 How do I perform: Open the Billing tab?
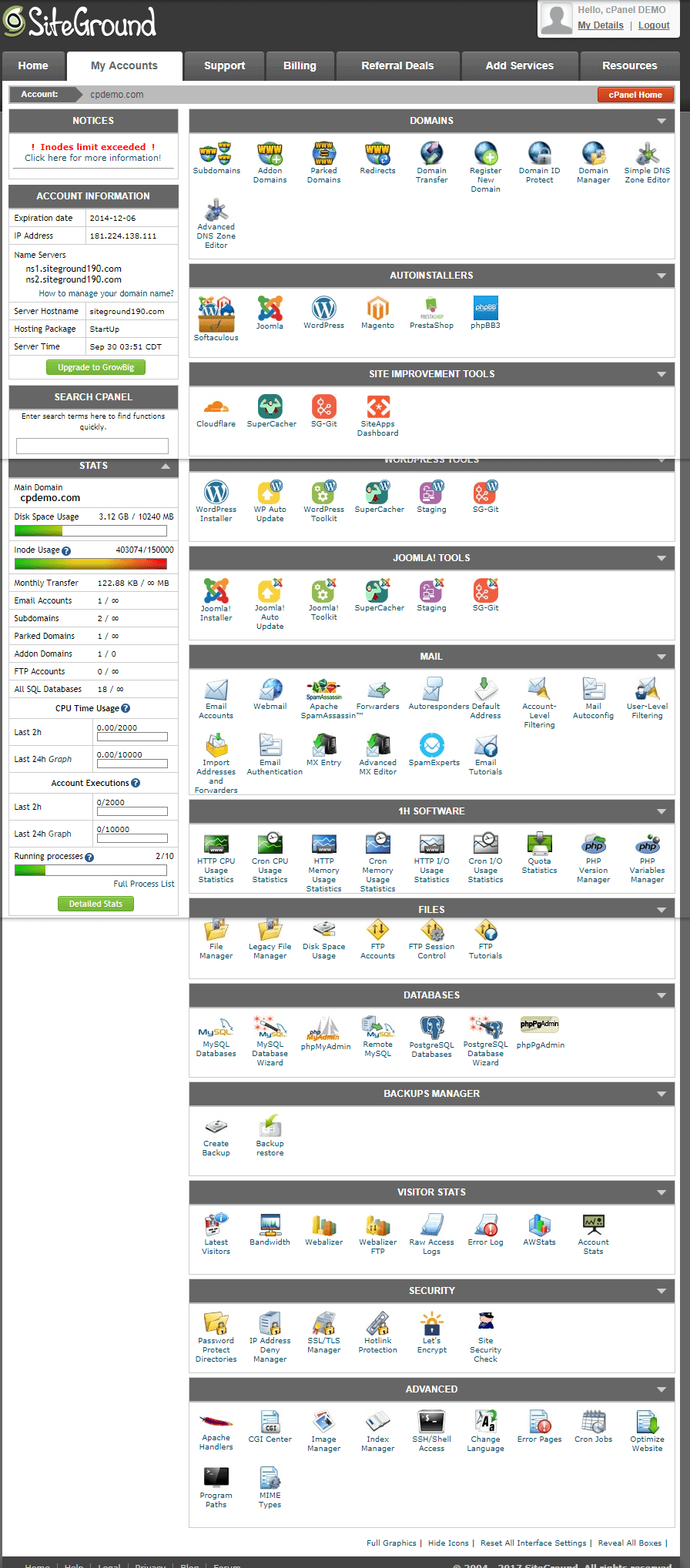(300, 66)
